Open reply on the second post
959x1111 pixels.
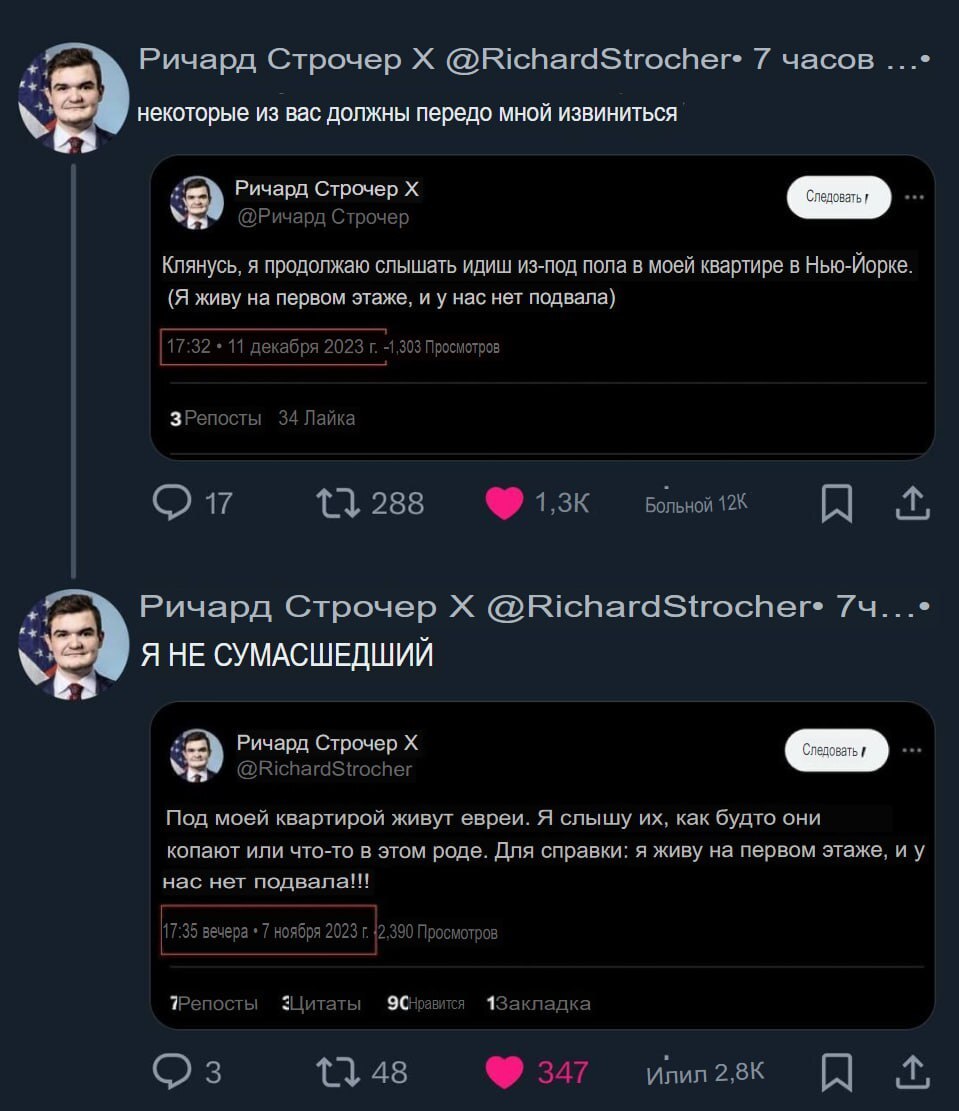[x=172, y=1072]
